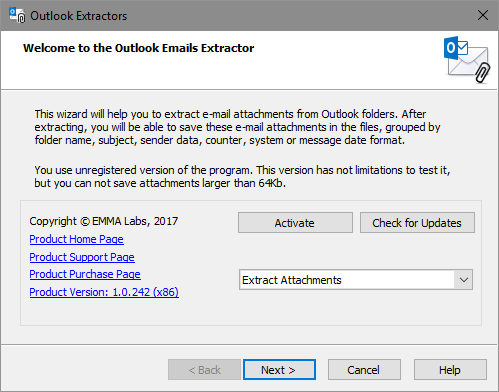Image resolution: width=499 pixels, height=392 pixels.
Task: Click the Outlook envelope paperclip logo
Action: [467, 60]
